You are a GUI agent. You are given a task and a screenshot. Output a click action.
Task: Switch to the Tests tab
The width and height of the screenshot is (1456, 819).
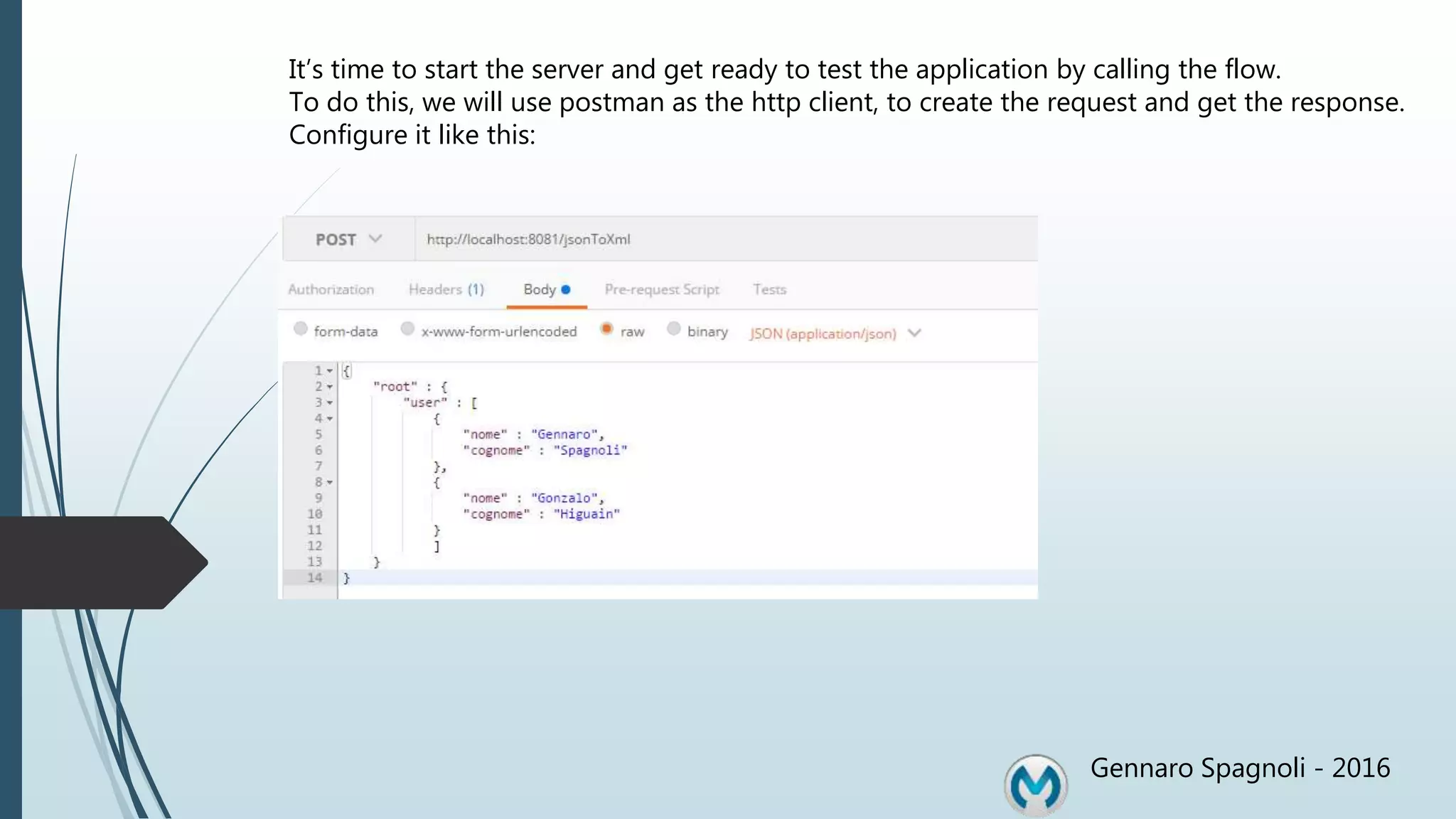coord(769,289)
